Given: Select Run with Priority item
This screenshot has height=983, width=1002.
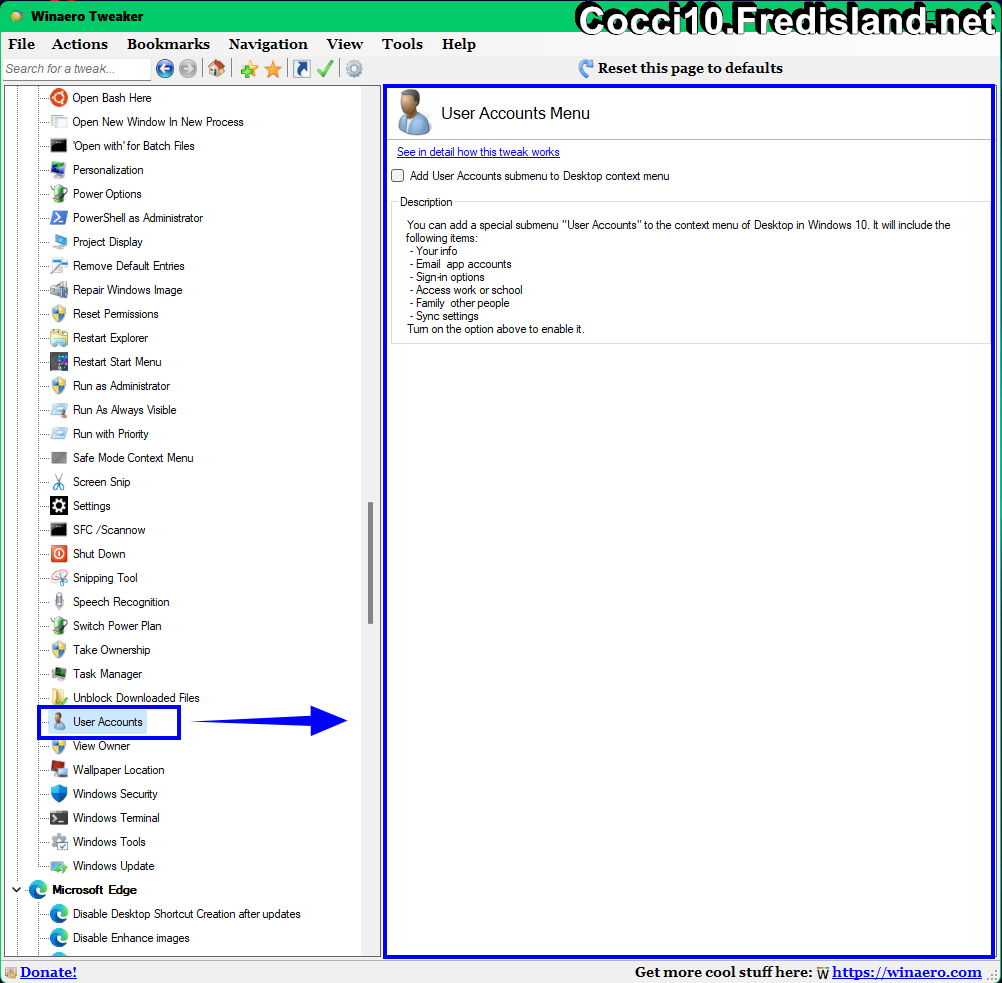Looking at the screenshot, I should point(111,434).
